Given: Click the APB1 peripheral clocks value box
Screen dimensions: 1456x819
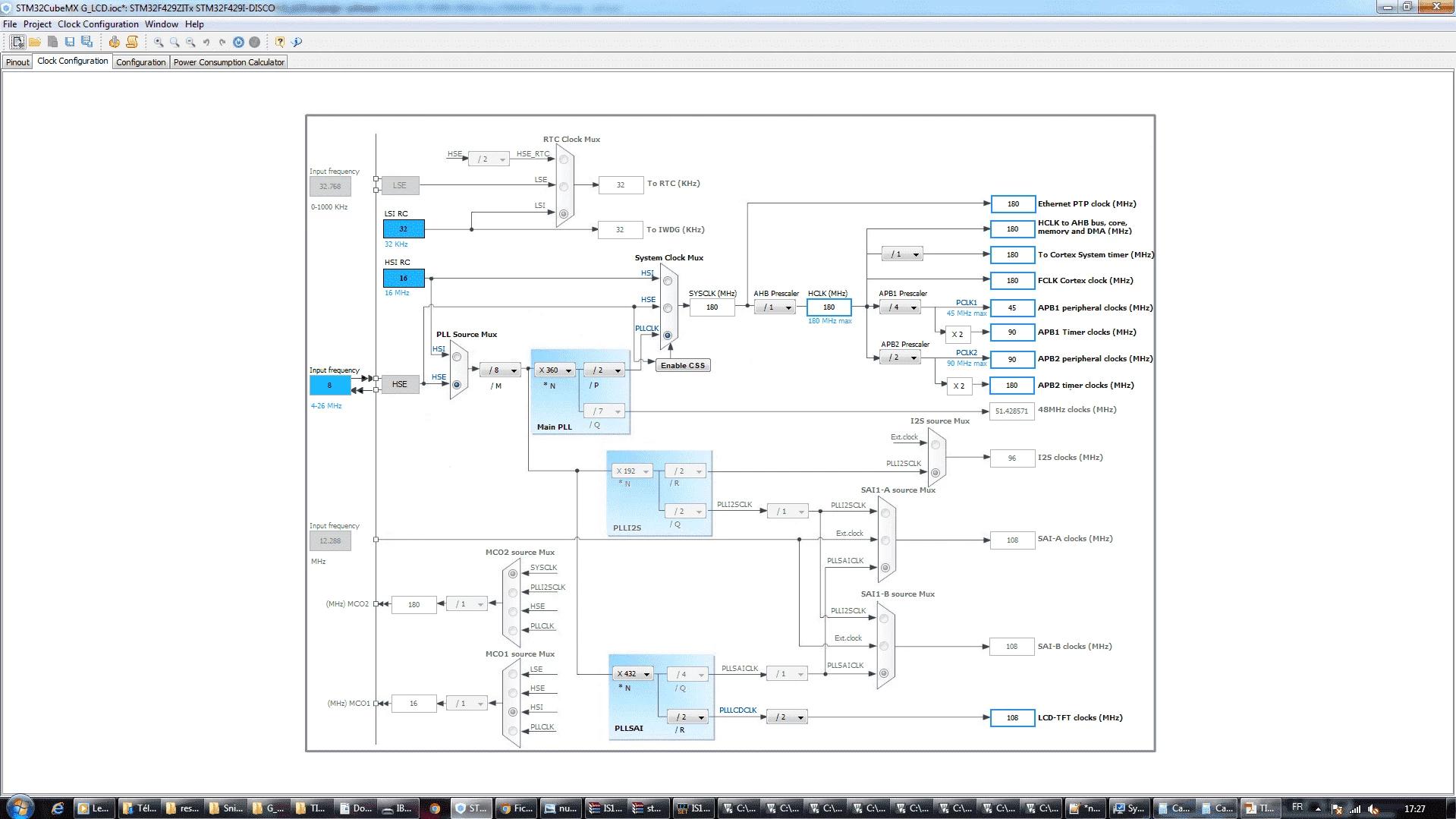Looking at the screenshot, I should tap(1012, 308).
